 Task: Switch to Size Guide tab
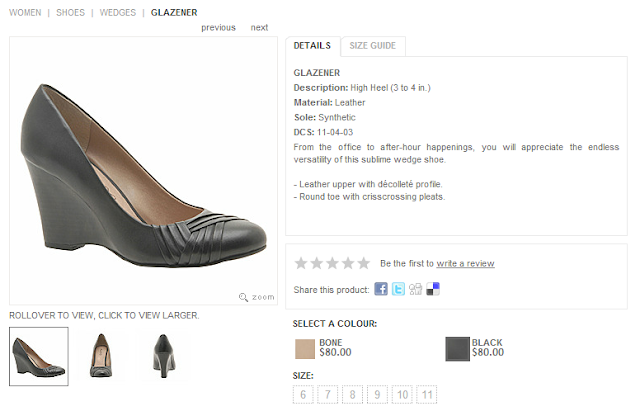tap(372, 46)
